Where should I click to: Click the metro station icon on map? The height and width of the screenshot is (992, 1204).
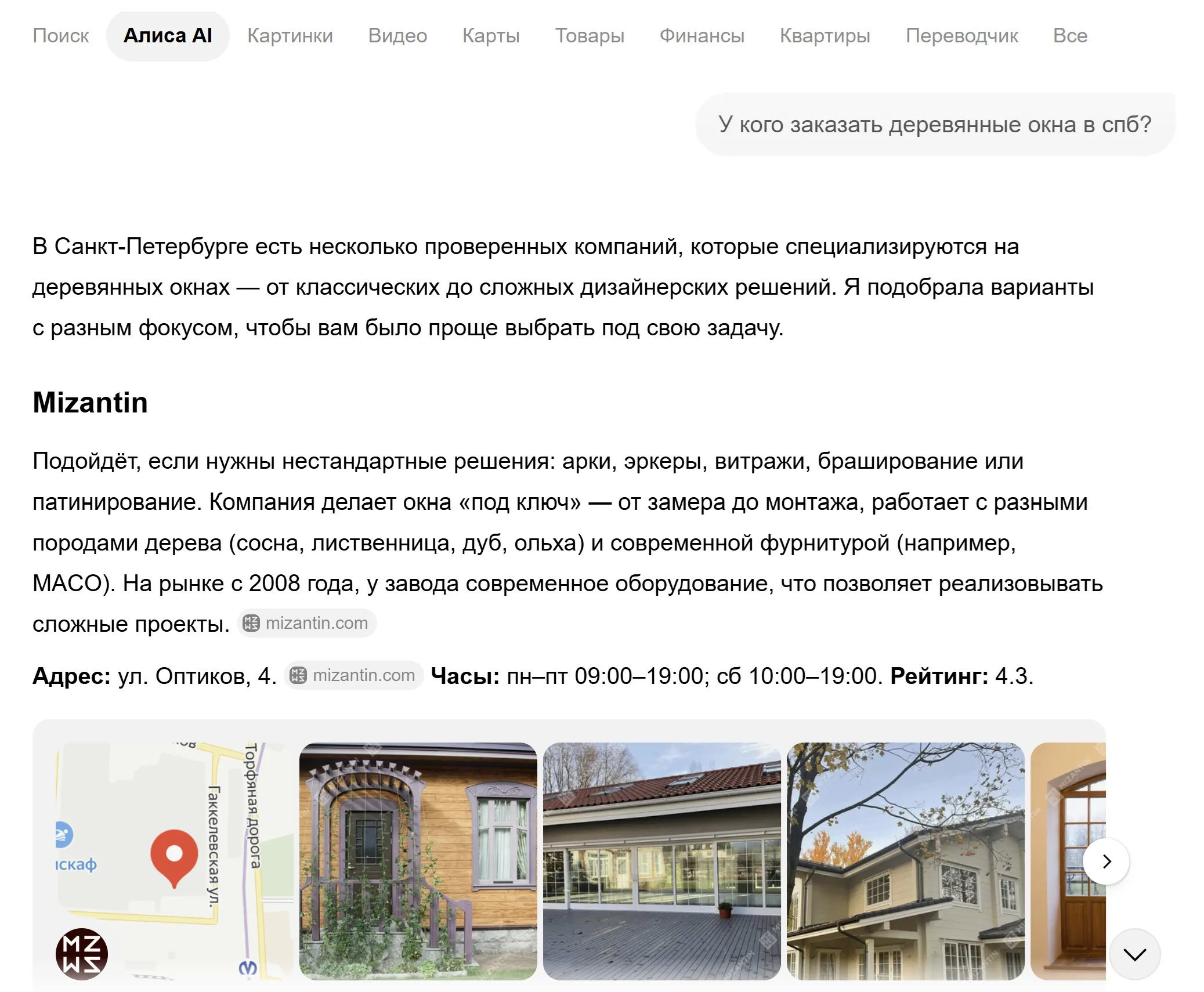[248, 968]
